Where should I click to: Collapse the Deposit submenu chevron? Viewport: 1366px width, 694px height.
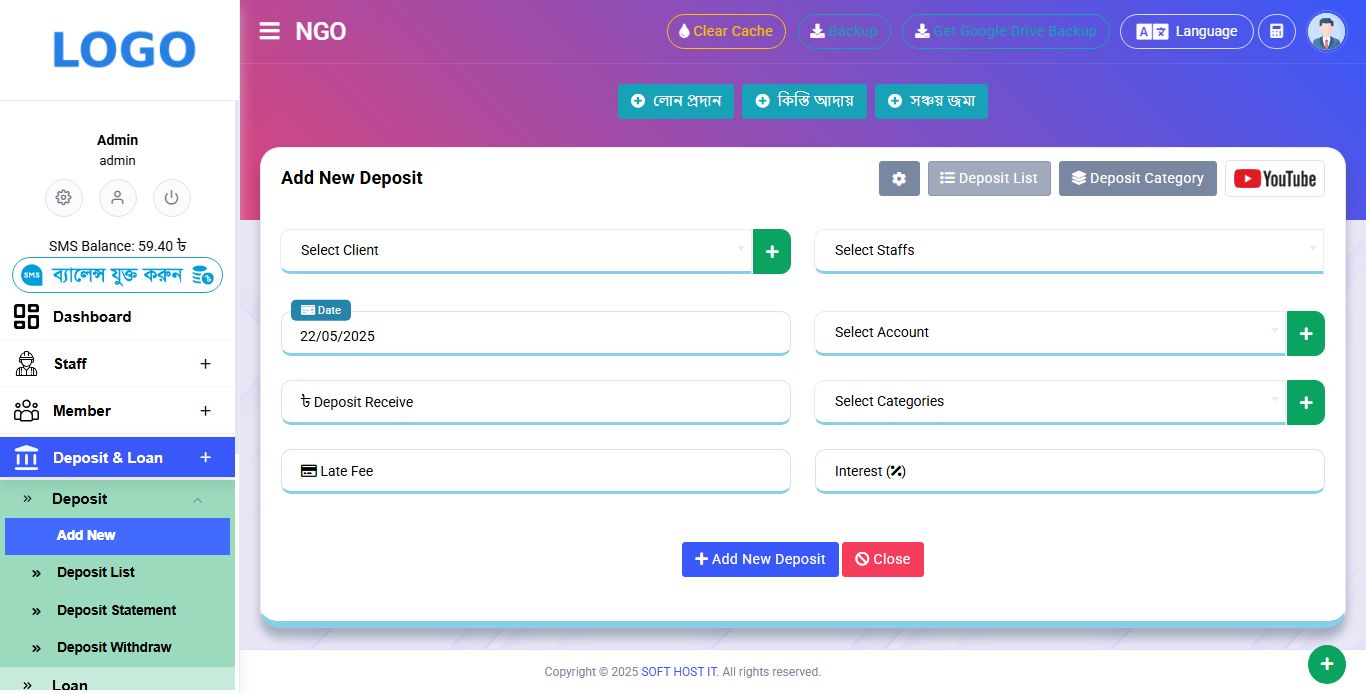click(197, 500)
